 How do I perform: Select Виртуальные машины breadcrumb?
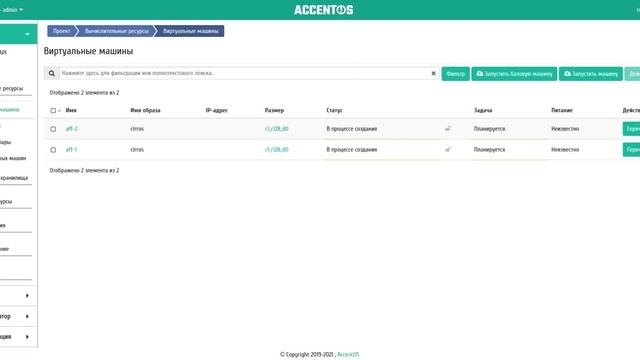point(191,31)
